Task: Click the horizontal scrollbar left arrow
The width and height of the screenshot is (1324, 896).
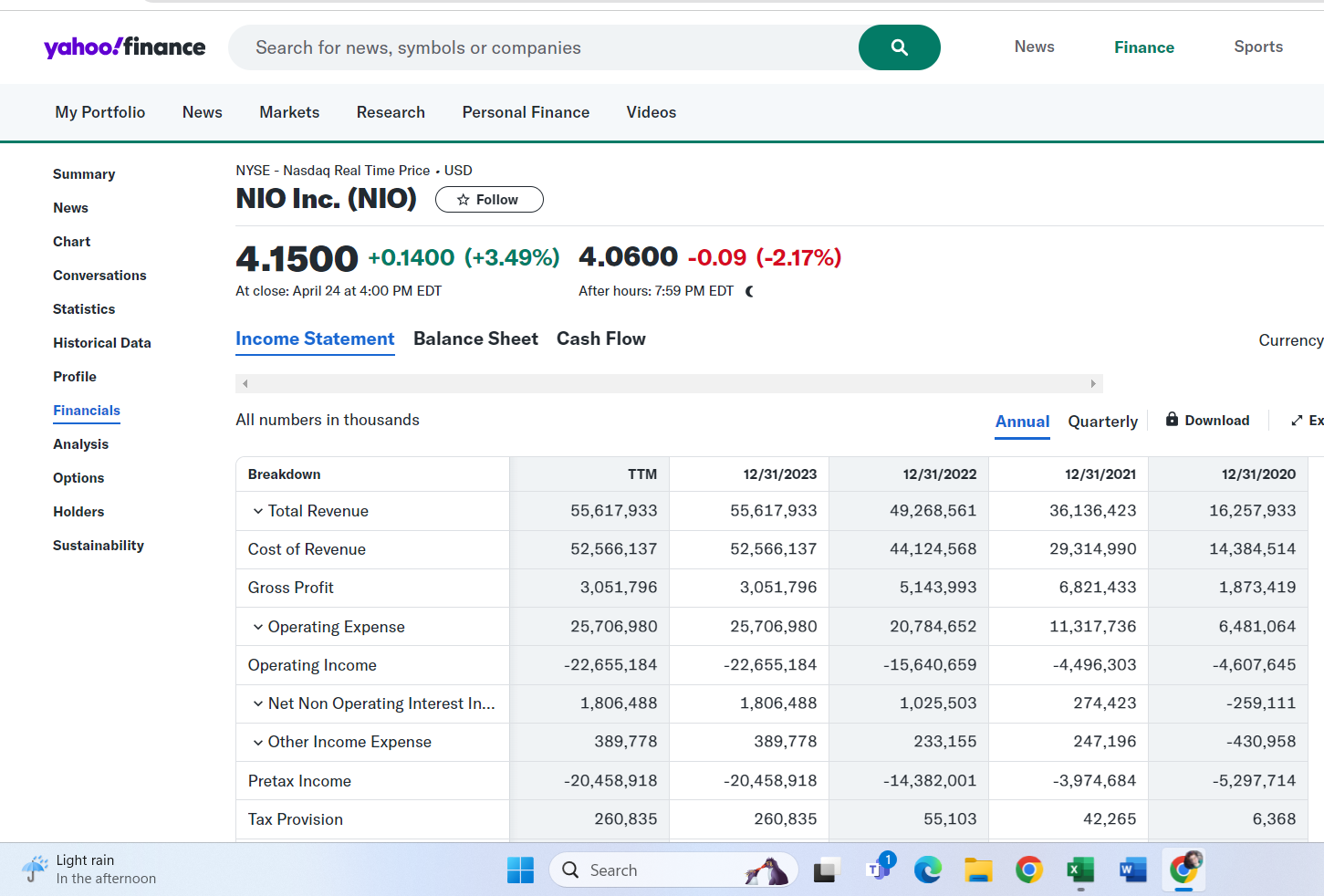Action: pyautogui.click(x=245, y=383)
